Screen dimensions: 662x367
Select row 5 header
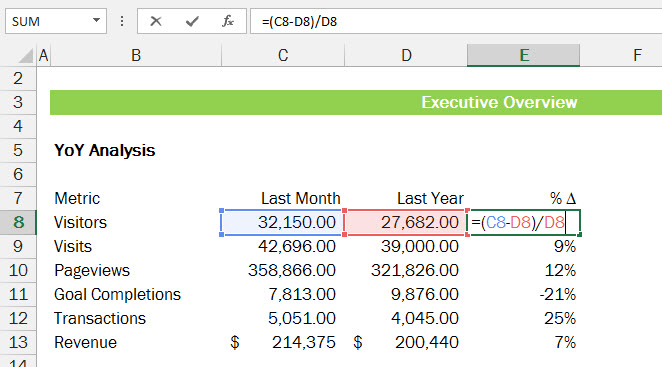click(x=18, y=150)
